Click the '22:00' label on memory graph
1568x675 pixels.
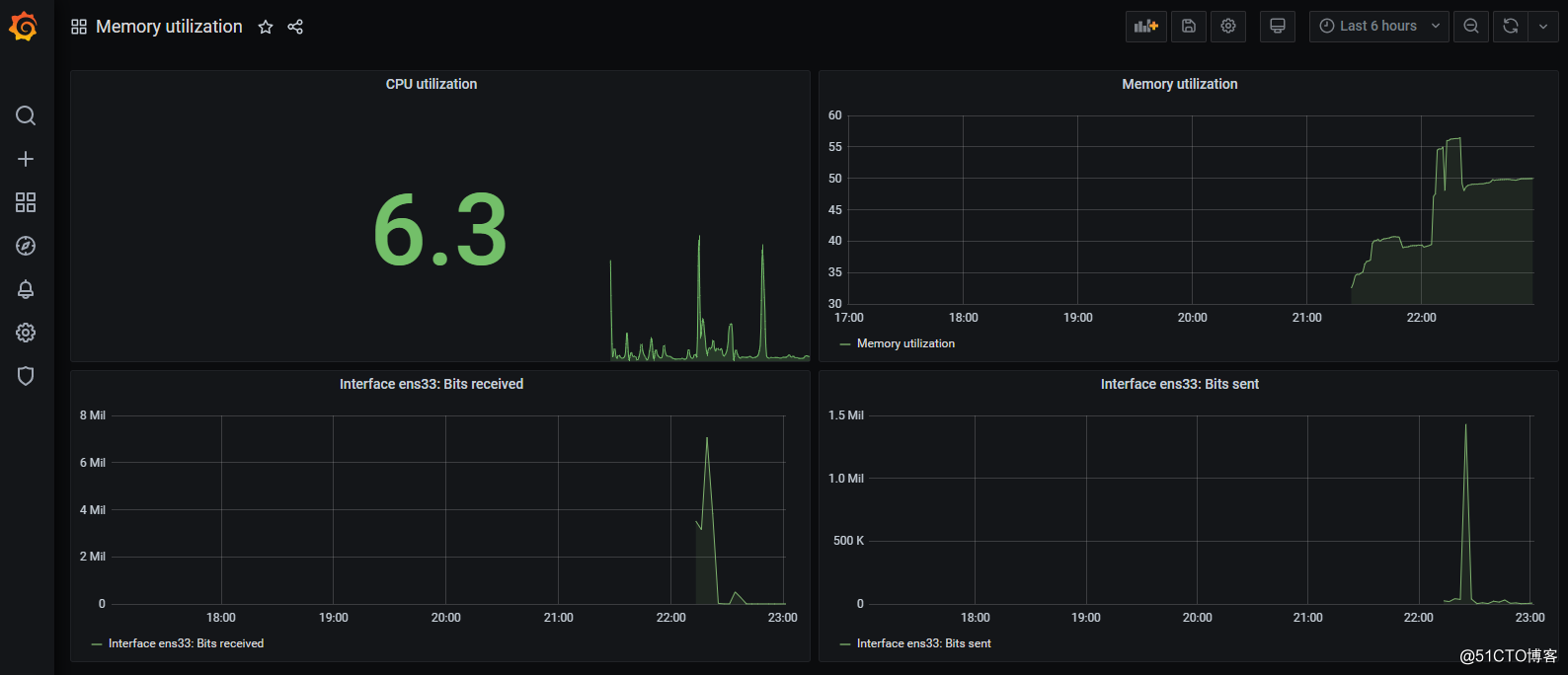(1422, 318)
